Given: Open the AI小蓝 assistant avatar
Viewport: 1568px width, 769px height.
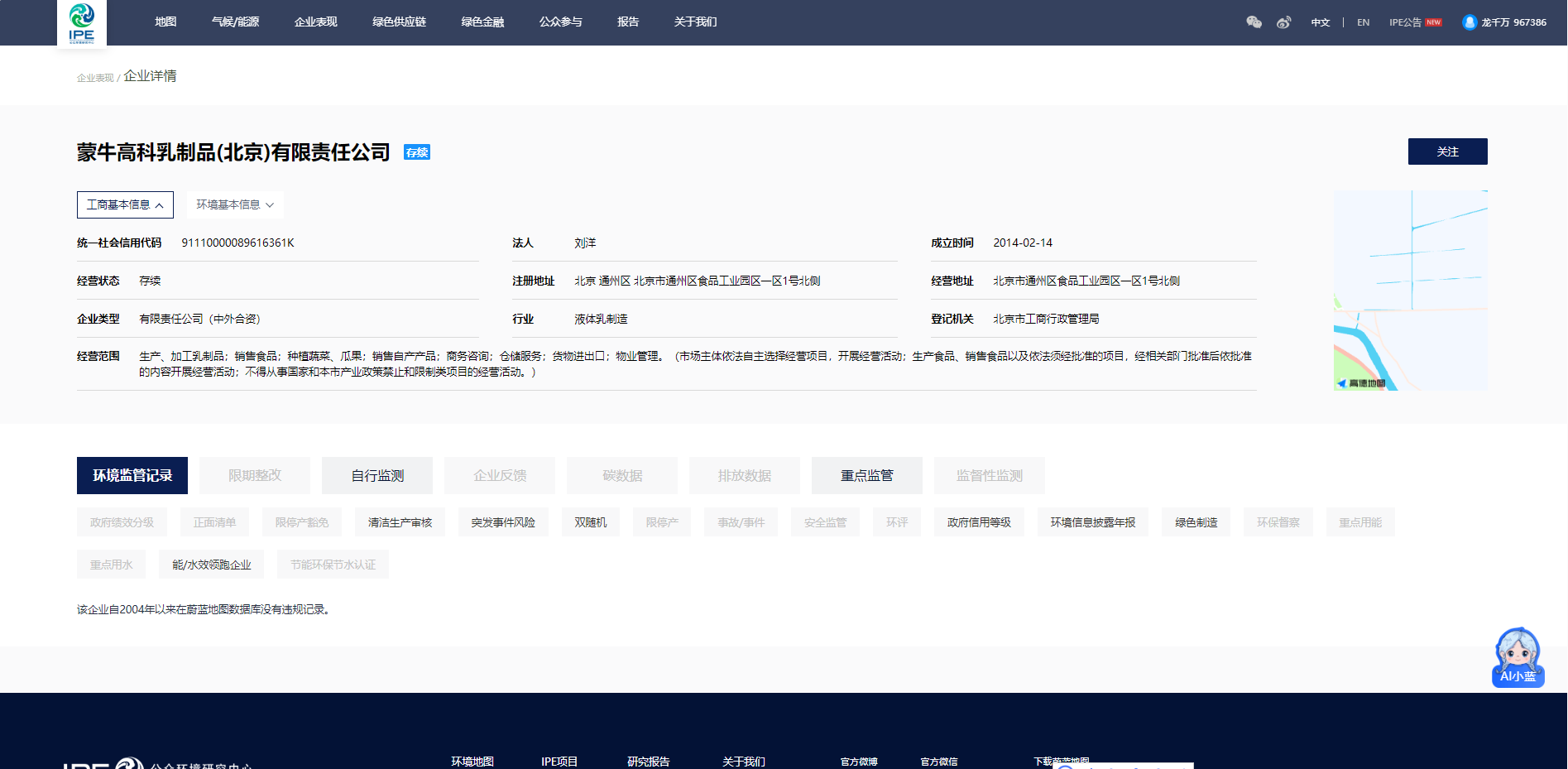Looking at the screenshot, I should coord(1518,657).
